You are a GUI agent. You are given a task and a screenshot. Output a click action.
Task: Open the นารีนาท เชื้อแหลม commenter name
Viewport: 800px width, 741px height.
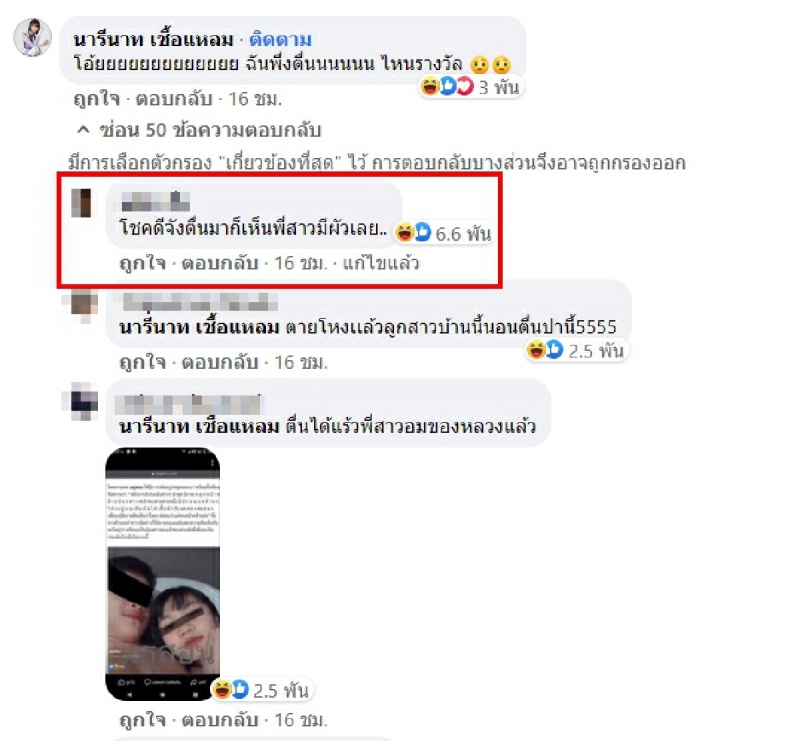point(154,39)
